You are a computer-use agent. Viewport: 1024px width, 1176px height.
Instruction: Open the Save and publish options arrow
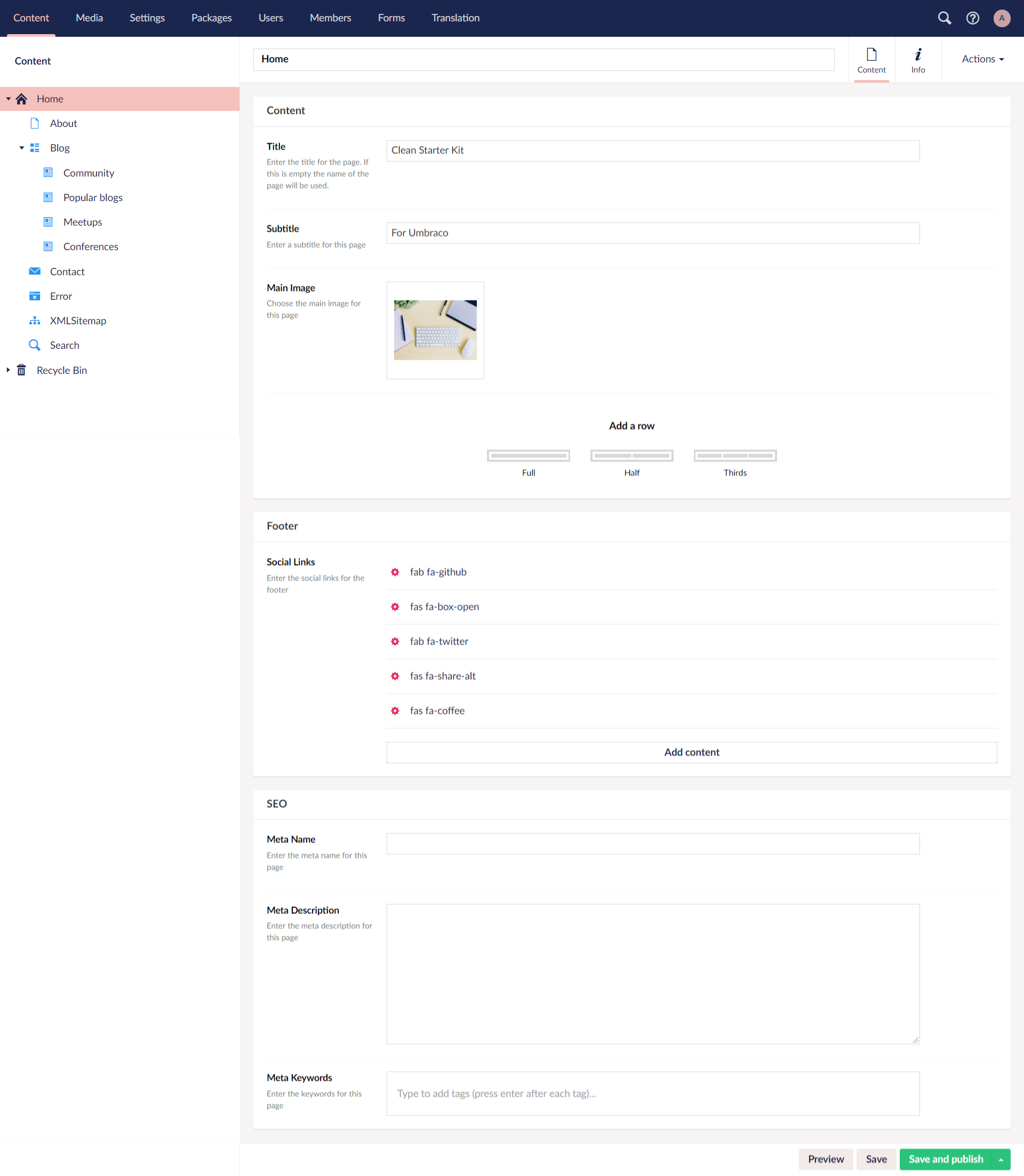(x=1001, y=1159)
